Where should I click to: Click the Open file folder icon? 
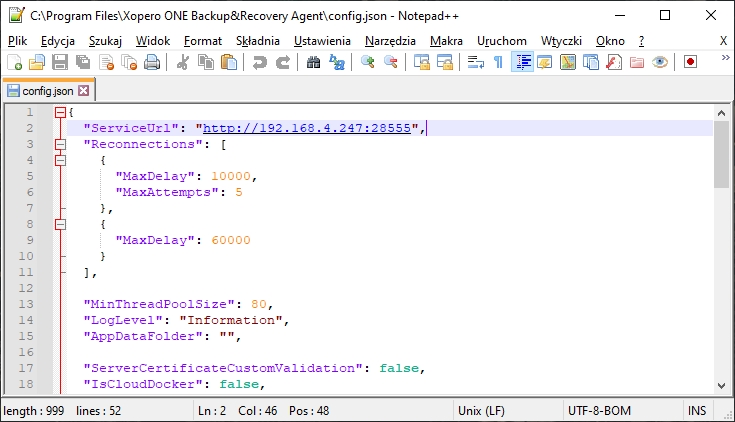coord(37,62)
